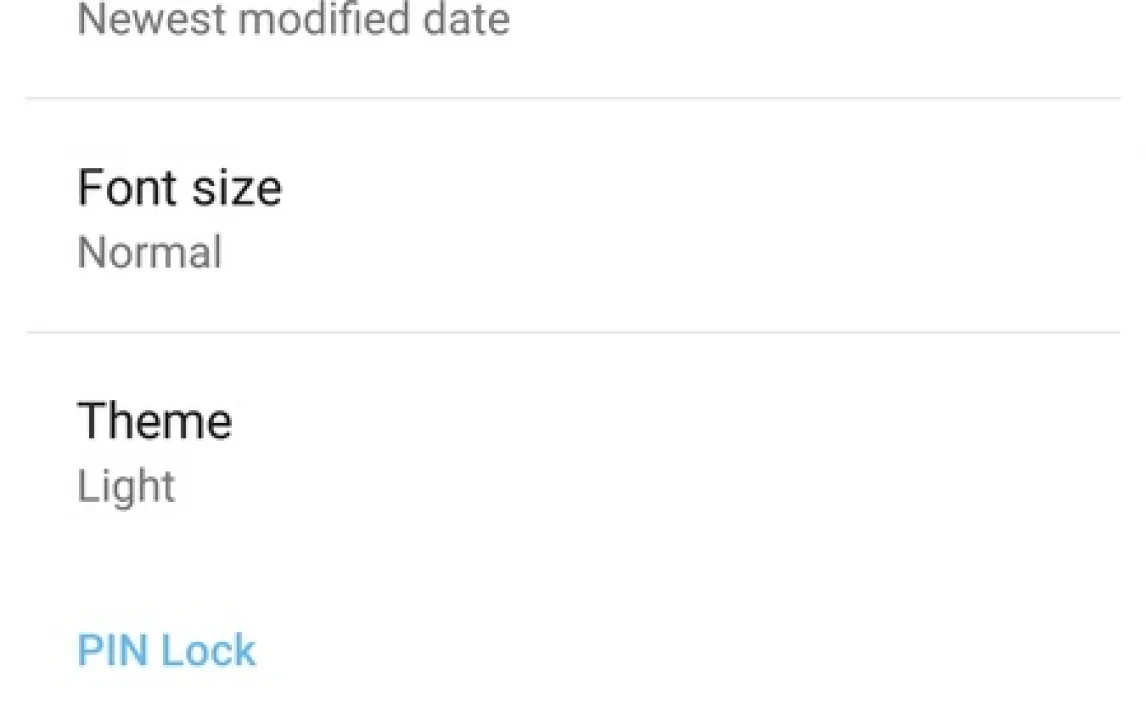The image size is (1146, 716).
Task: Click the PIN Lock section header
Action: (166, 651)
